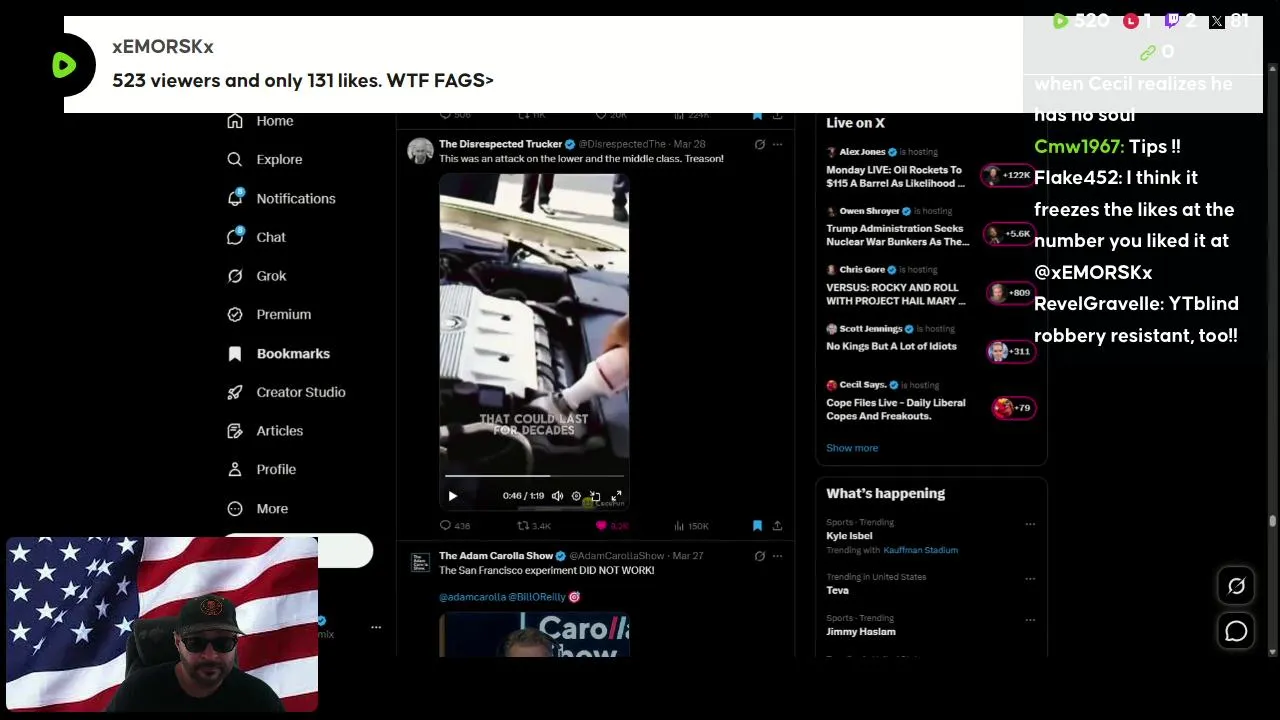Join Scott Jennings No Kings broadcast
The image size is (1280, 720).
point(930,345)
